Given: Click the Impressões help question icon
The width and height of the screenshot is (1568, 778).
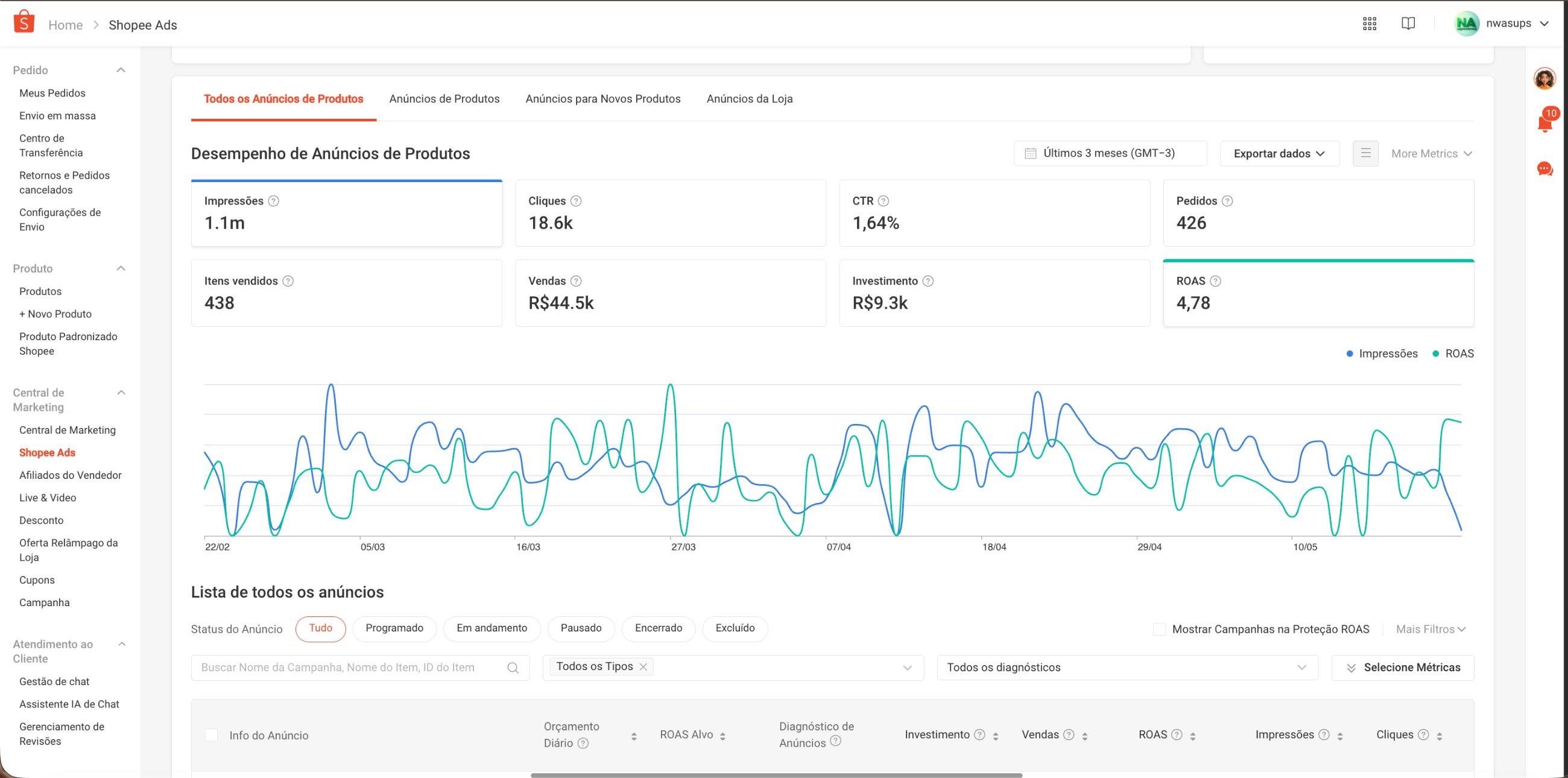Looking at the screenshot, I should coord(273,201).
